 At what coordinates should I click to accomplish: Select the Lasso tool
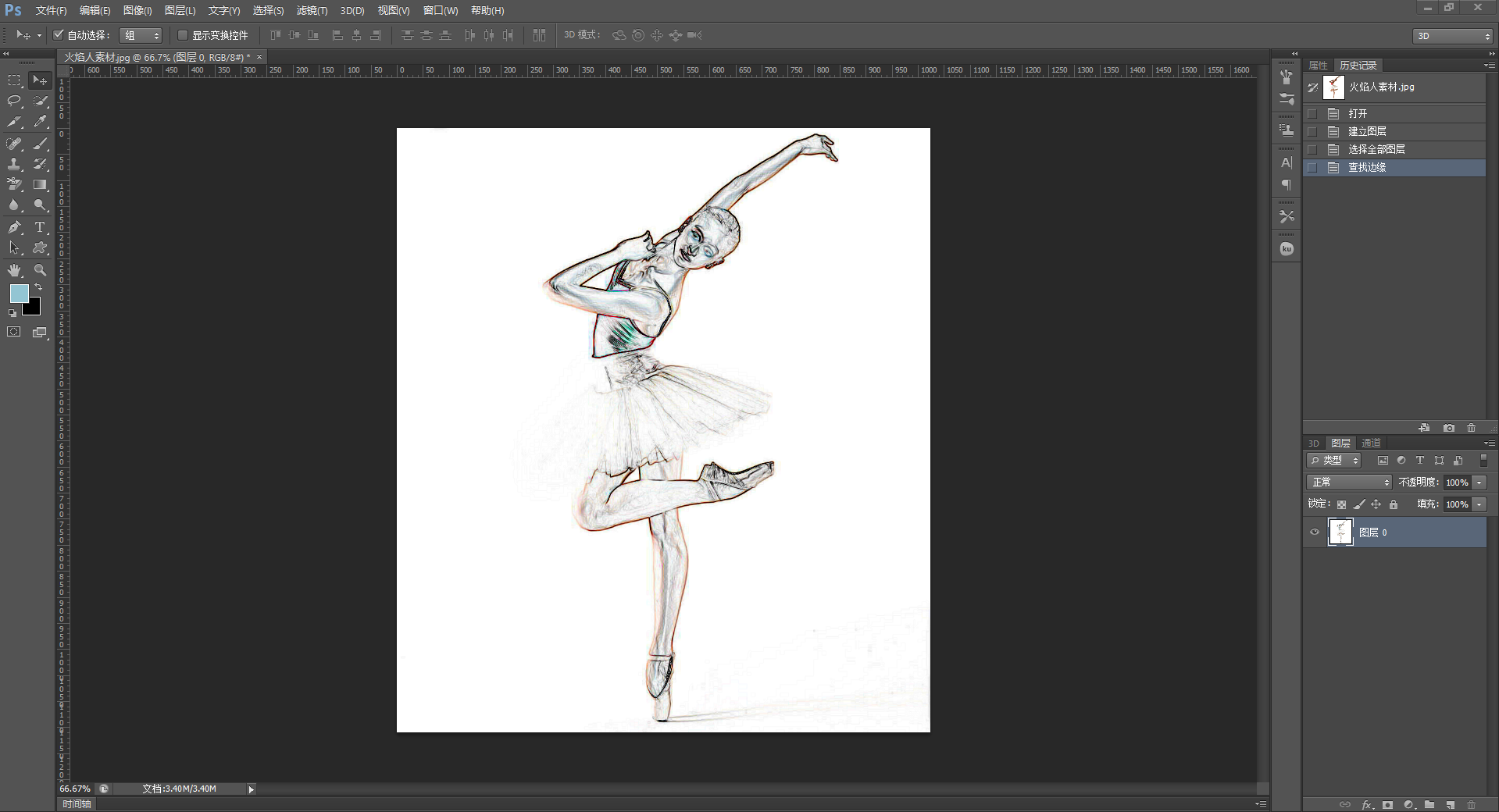[x=14, y=101]
